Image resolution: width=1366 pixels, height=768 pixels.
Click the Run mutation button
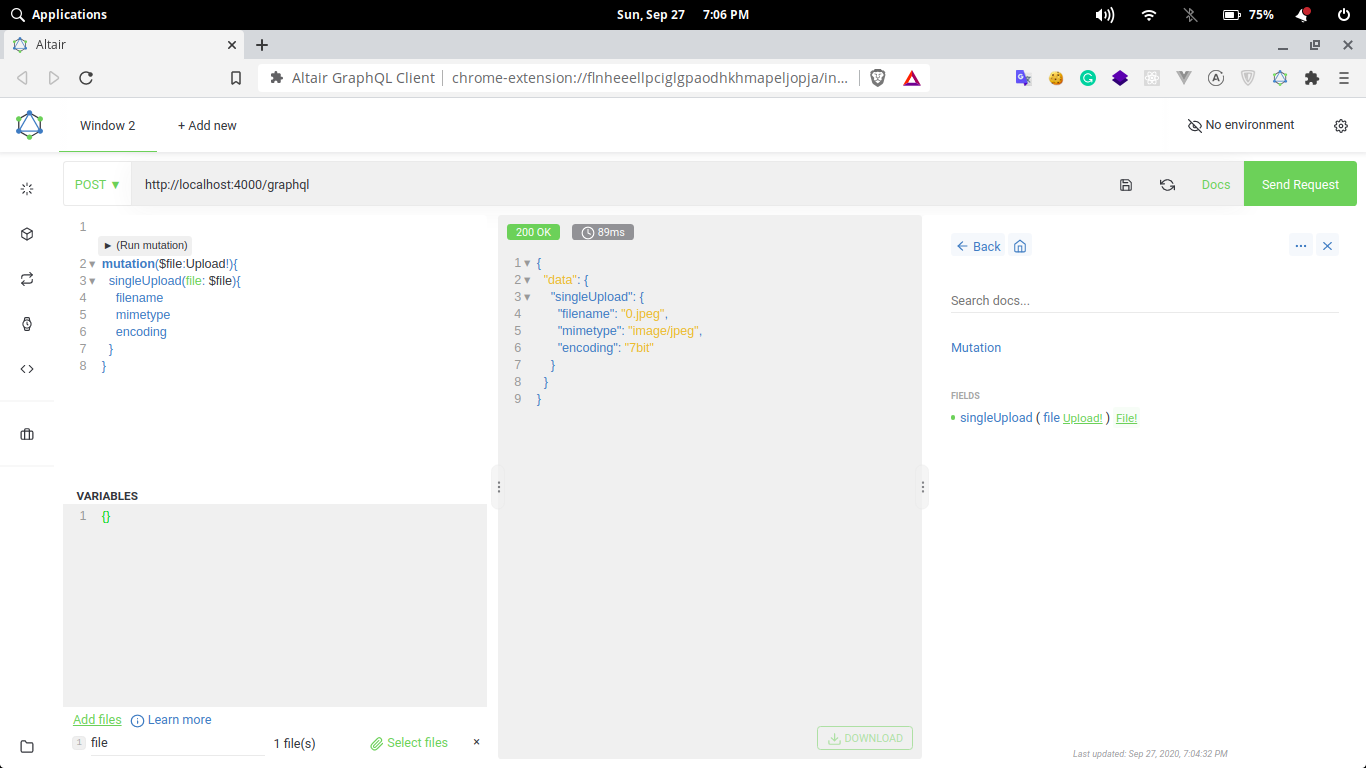145,245
